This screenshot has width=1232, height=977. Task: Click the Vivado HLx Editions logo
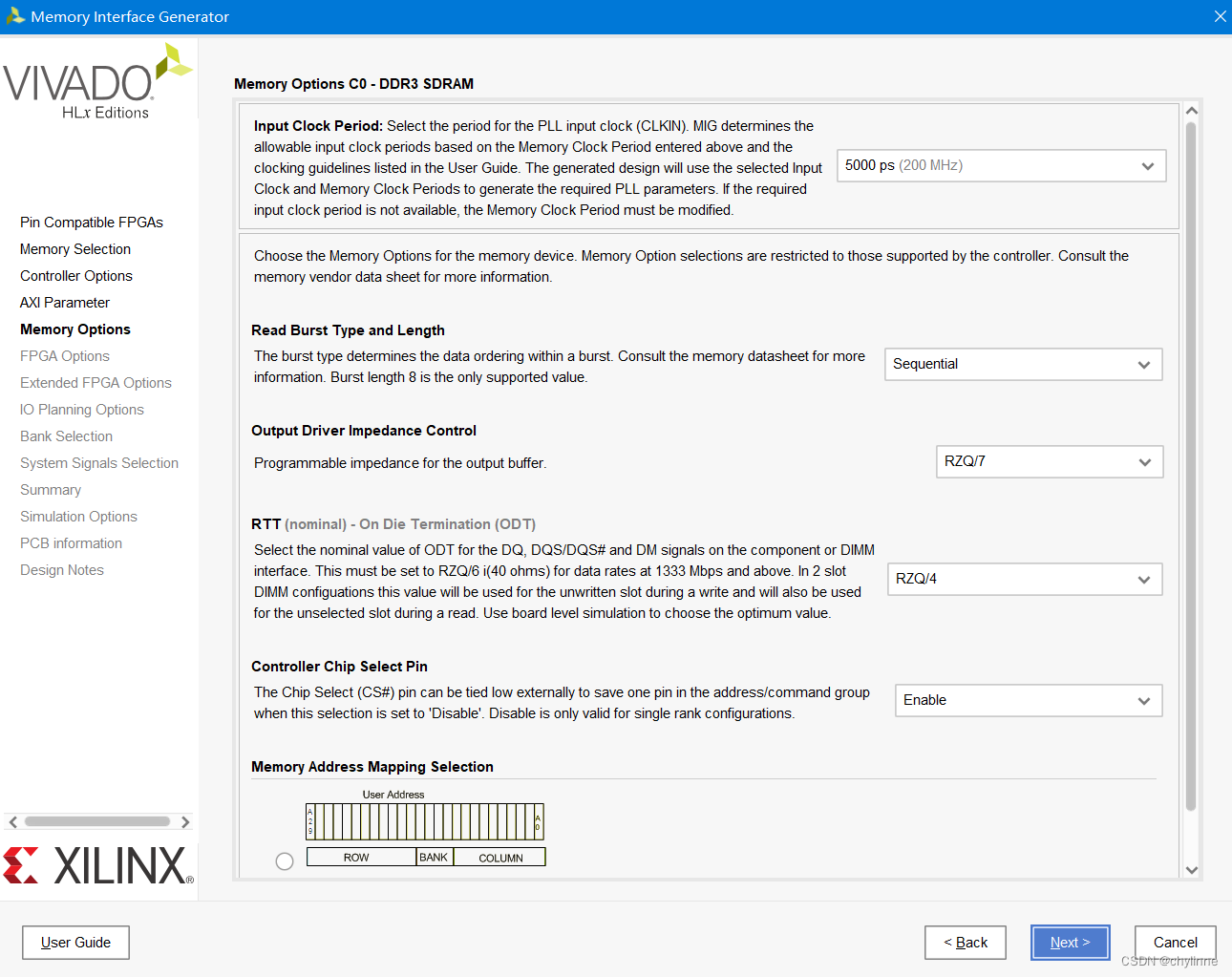97,82
